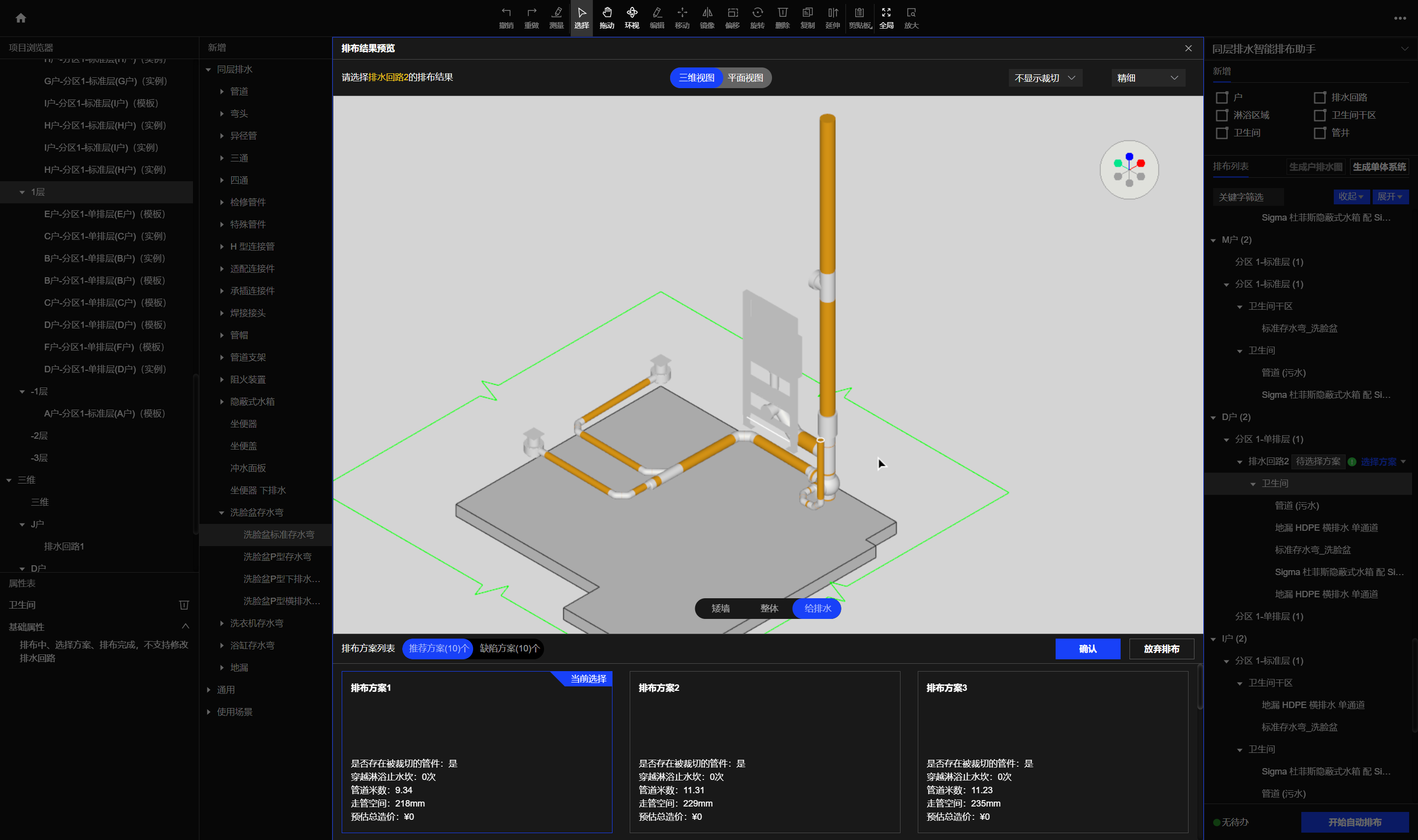Click the 镜像 mirror tool icon
The height and width of the screenshot is (840, 1418).
[707, 17]
